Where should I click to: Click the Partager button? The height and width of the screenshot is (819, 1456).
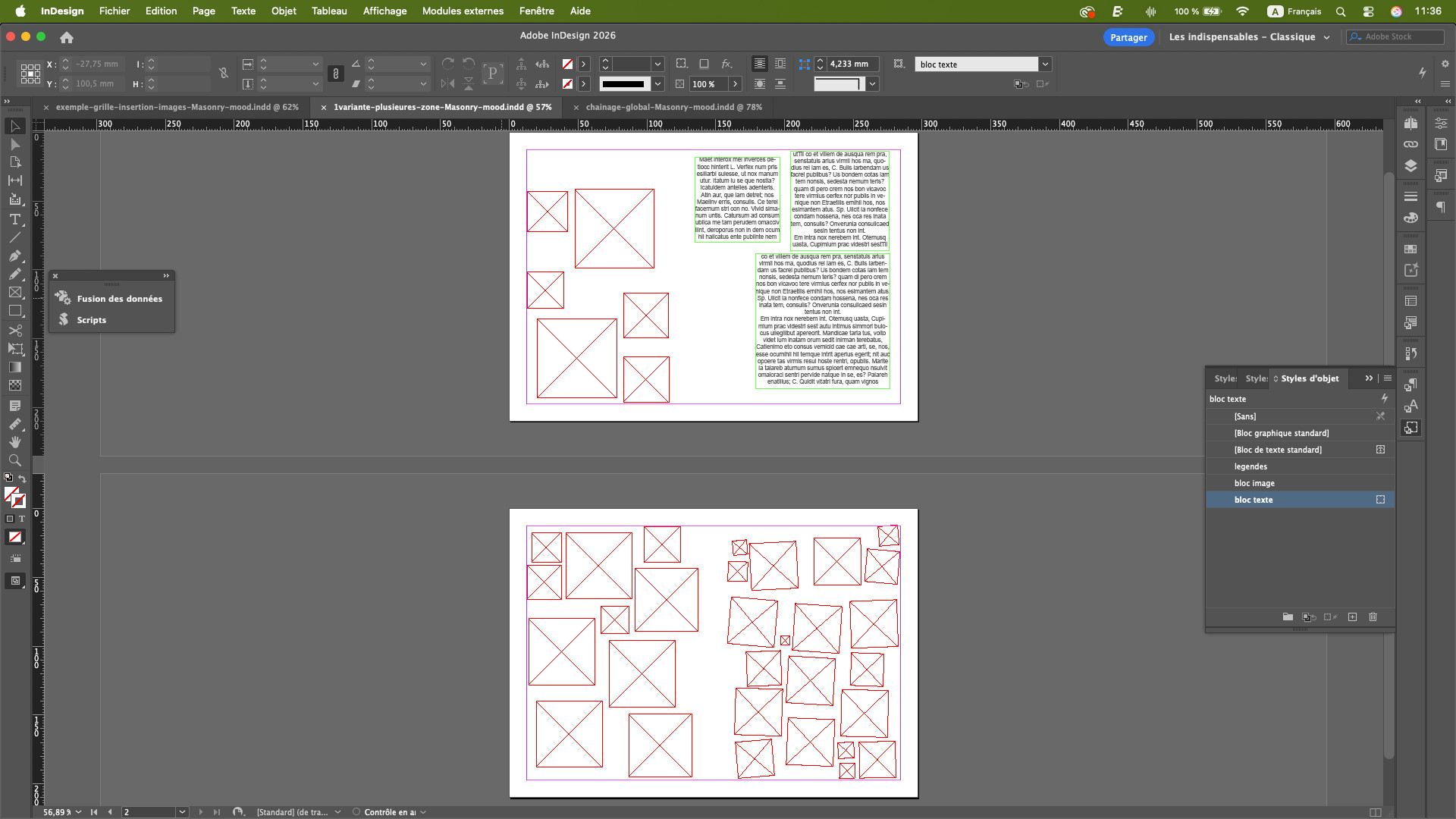pos(1128,37)
